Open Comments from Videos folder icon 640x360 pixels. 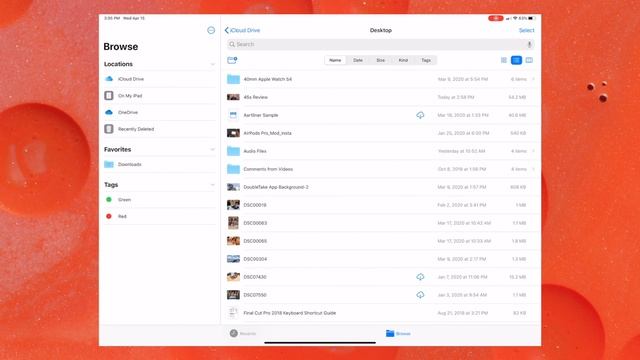click(x=233, y=169)
